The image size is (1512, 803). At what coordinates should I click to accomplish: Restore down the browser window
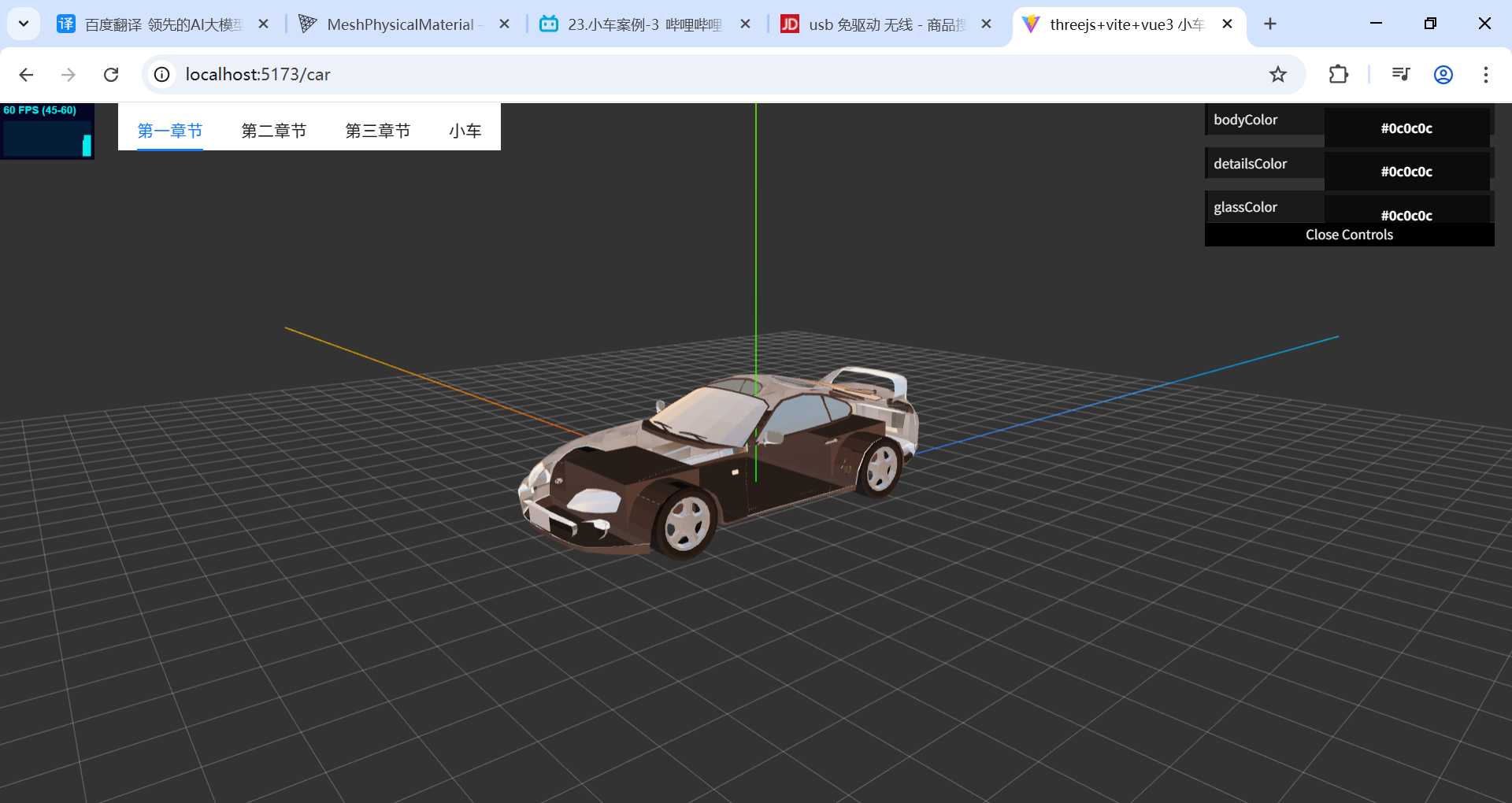(x=1431, y=24)
